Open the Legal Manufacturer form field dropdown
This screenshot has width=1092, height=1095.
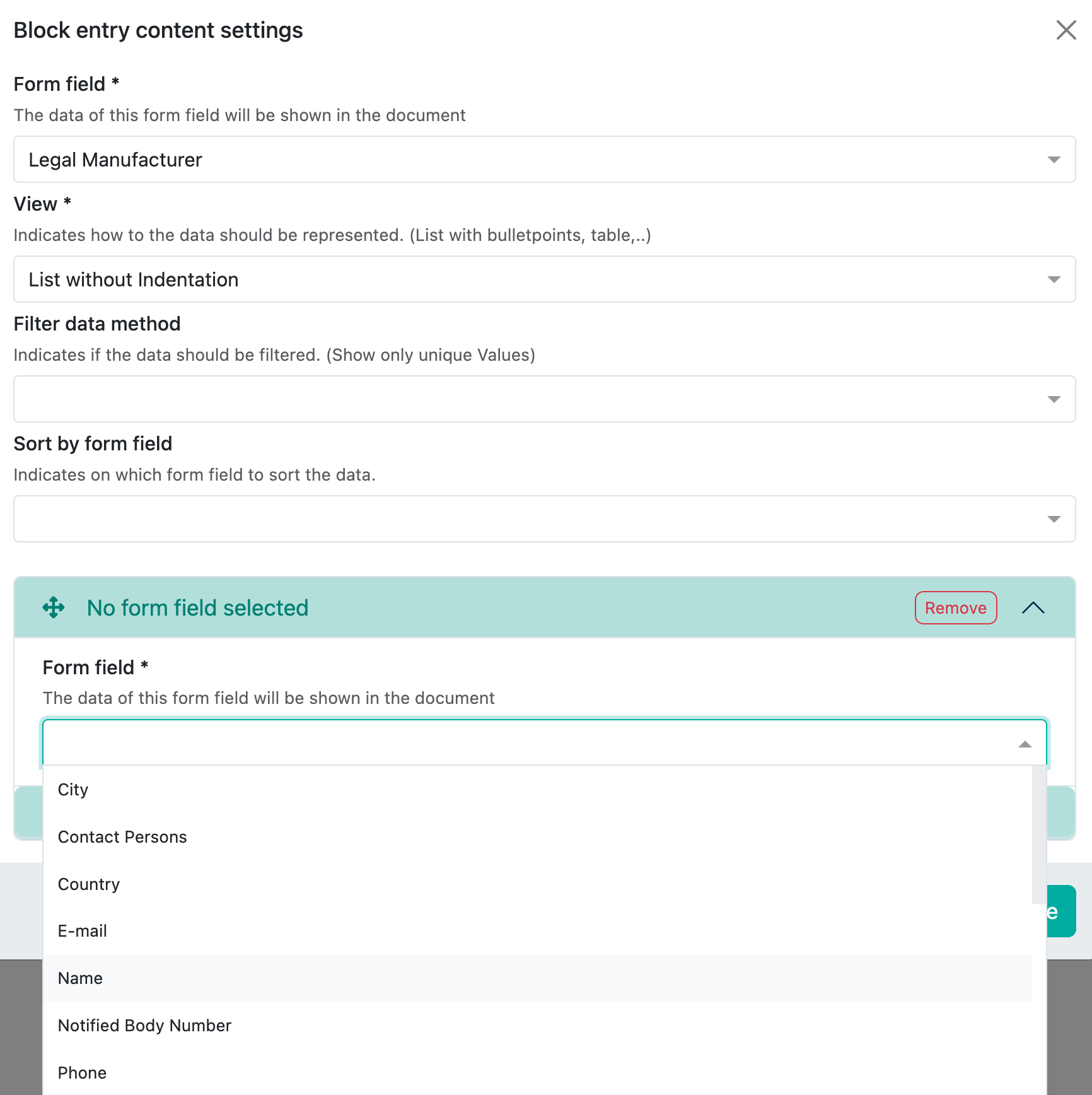[x=545, y=160]
